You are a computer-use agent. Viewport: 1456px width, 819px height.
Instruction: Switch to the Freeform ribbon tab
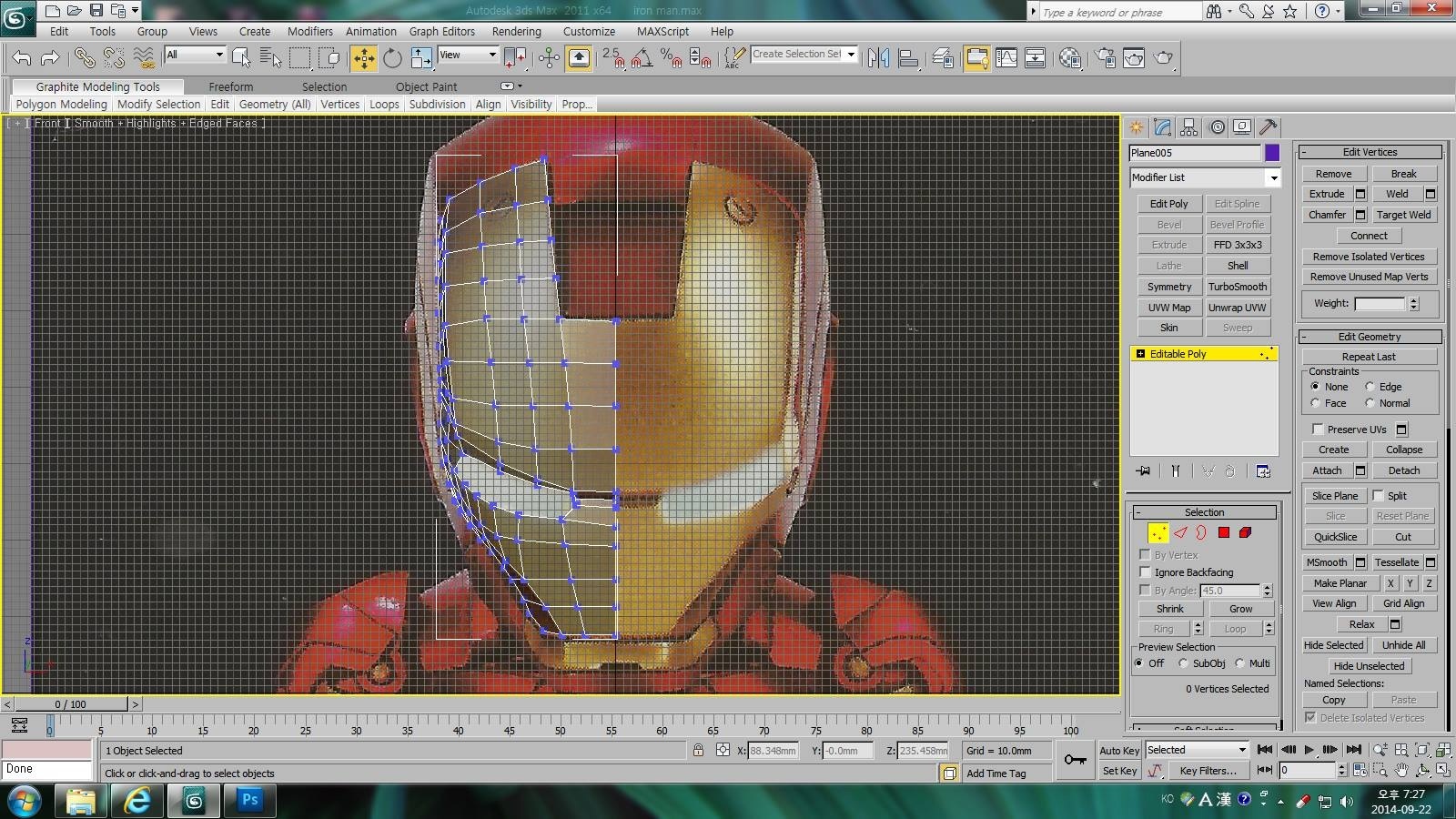pyautogui.click(x=231, y=87)
